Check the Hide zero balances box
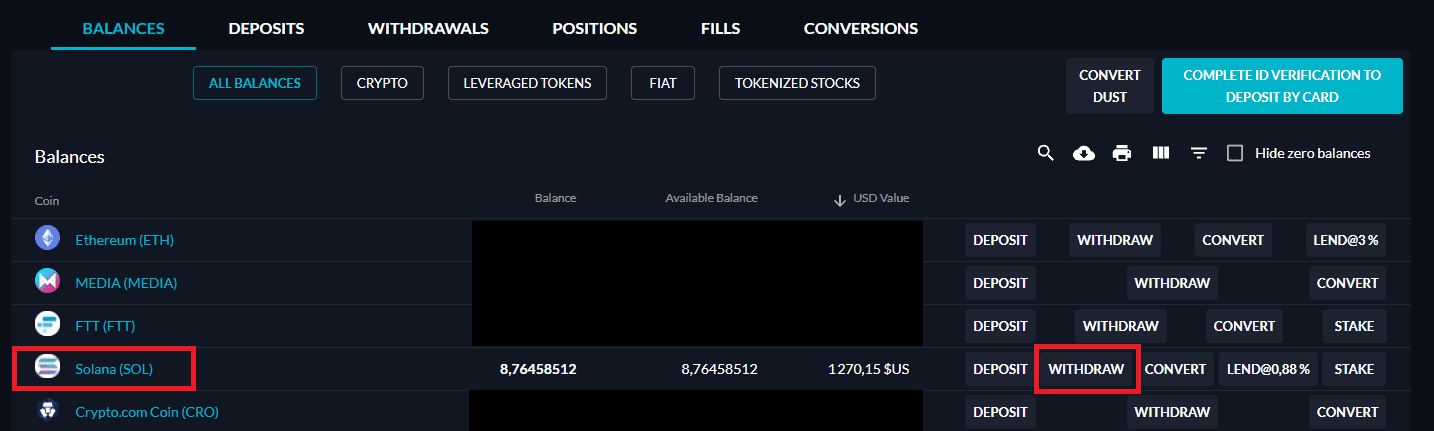Screen dimensions: 1434x431 [x=1235, y=153]
